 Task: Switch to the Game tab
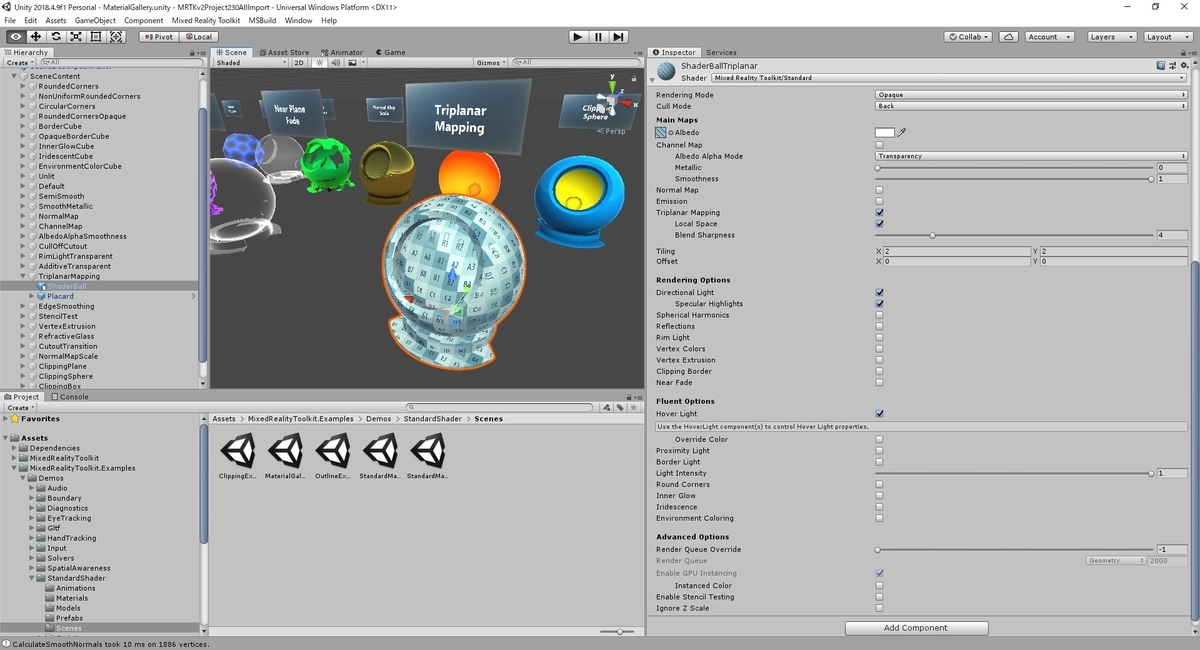390,52
